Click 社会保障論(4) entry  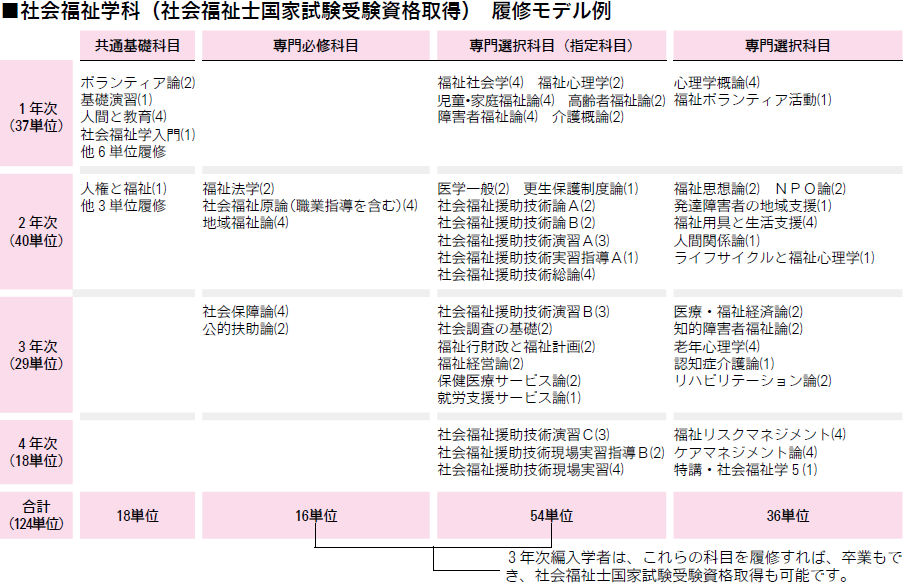coord(245,312)
